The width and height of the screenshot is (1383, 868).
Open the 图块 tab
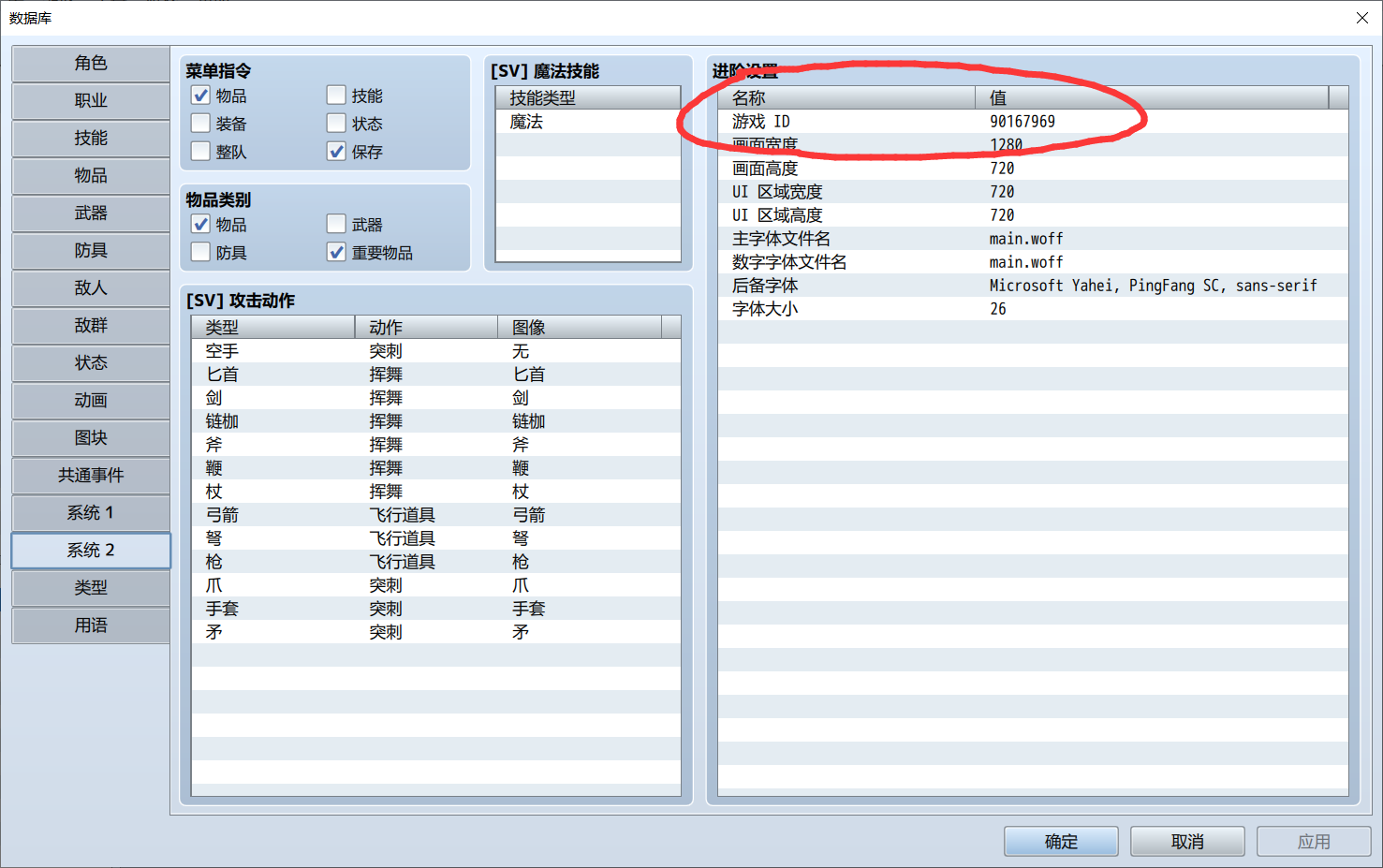tap(91, 438)
